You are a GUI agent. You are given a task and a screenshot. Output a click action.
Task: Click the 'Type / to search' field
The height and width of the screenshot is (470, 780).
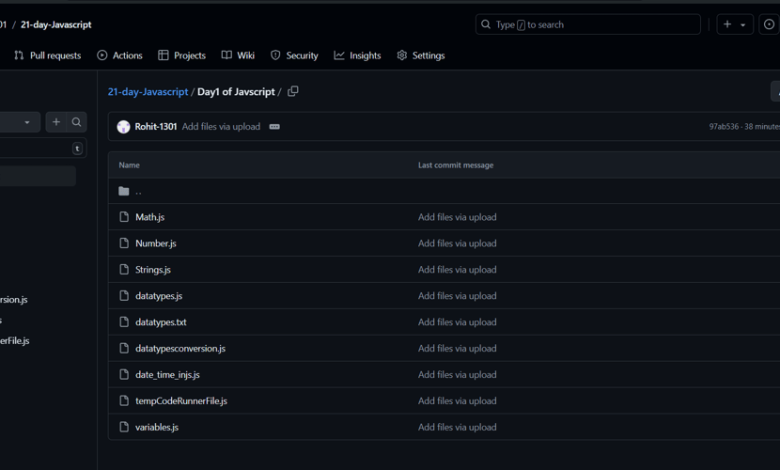point(588,24)
